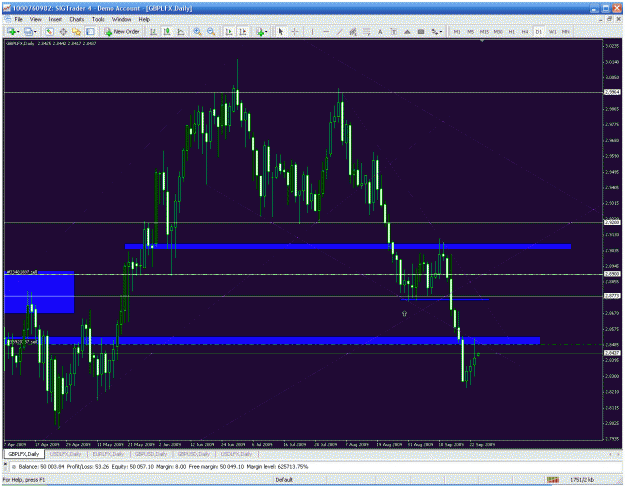Open the Help menu

[144, 19]
